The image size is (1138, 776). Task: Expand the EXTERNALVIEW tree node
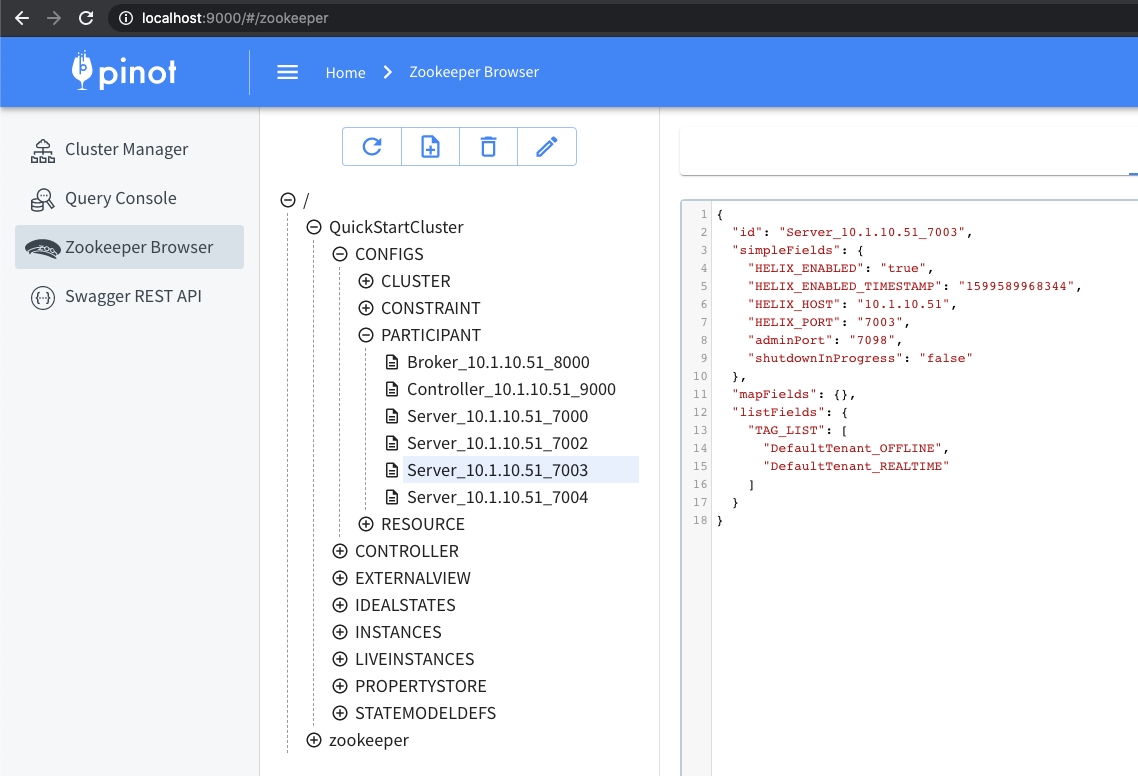[340, 578]
